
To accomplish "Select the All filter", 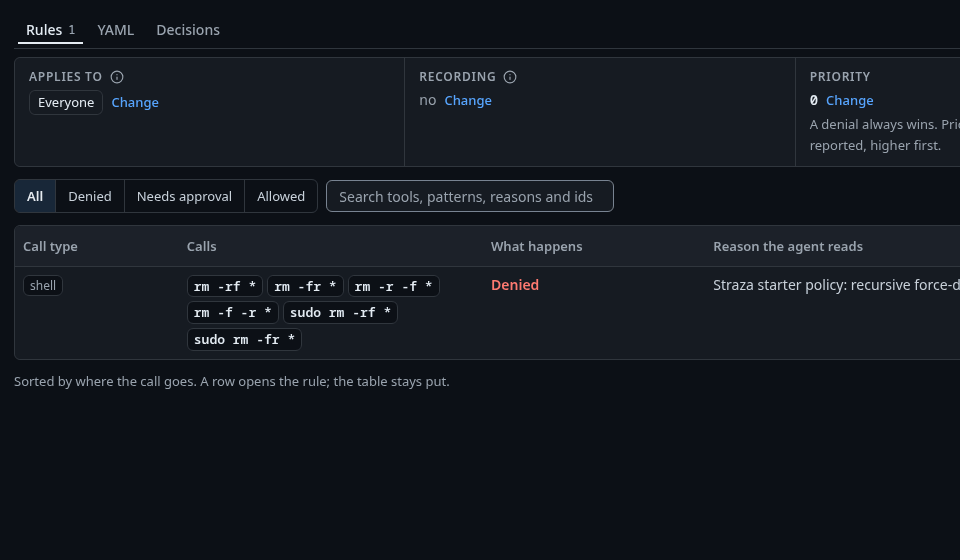I will coord(35,196).
